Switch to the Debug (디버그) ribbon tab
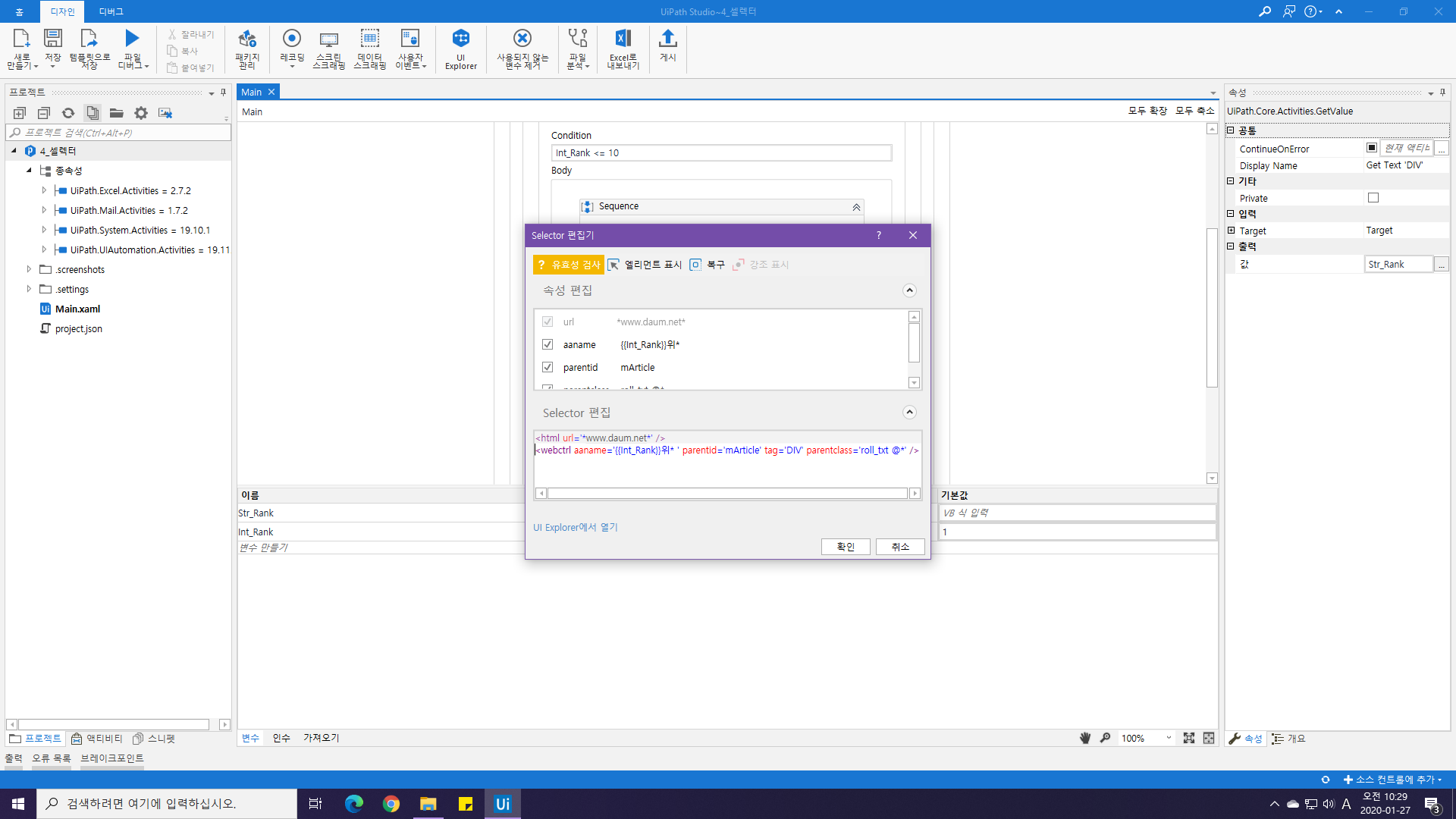The image size is (1456, 819). 111,11
